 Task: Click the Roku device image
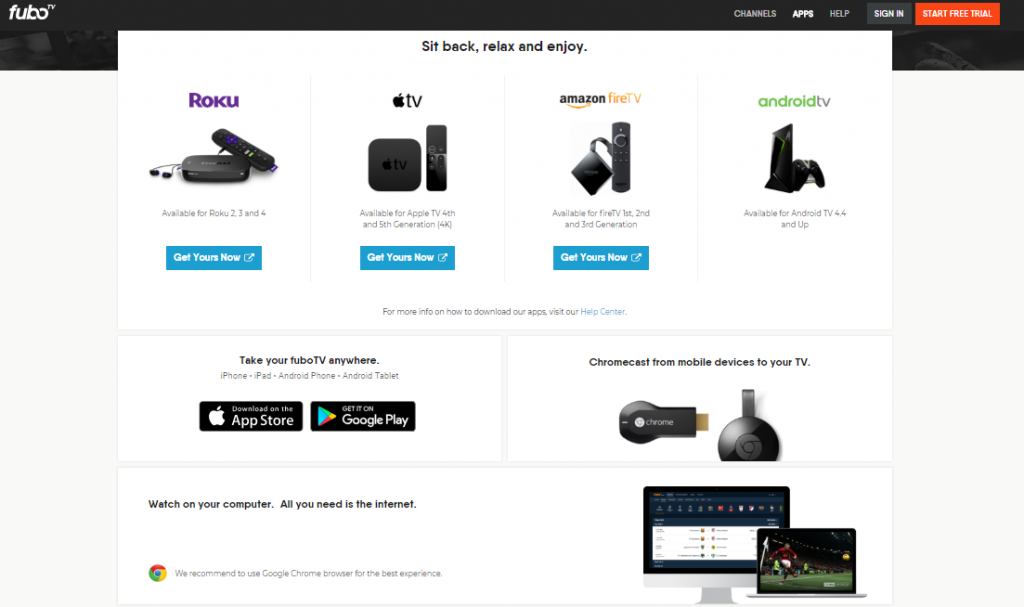click(x=214, y=156)
